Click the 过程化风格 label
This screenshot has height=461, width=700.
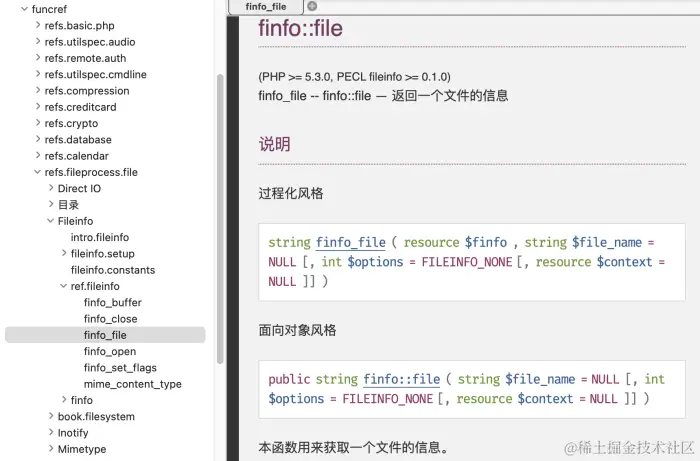pos(291,193)
